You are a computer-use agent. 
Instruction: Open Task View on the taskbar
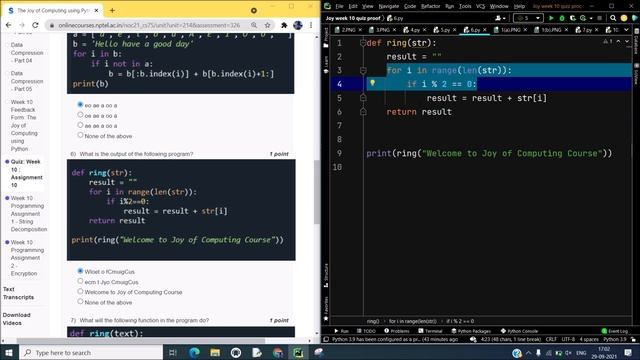(173, 352)
